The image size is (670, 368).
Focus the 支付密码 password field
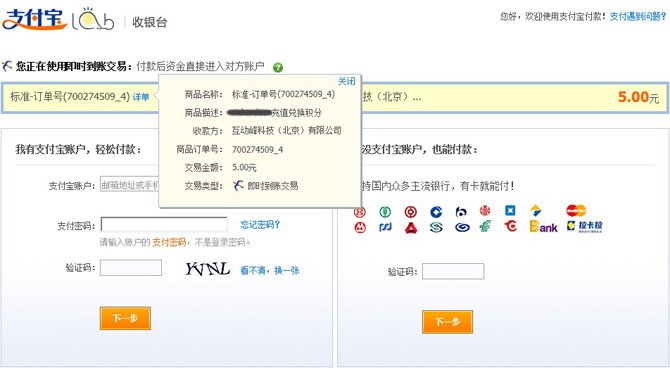[x=164, y=224]
